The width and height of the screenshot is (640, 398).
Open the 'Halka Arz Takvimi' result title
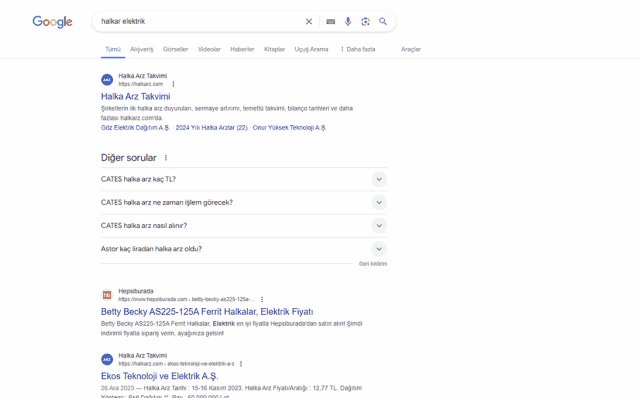click(136, 97)
